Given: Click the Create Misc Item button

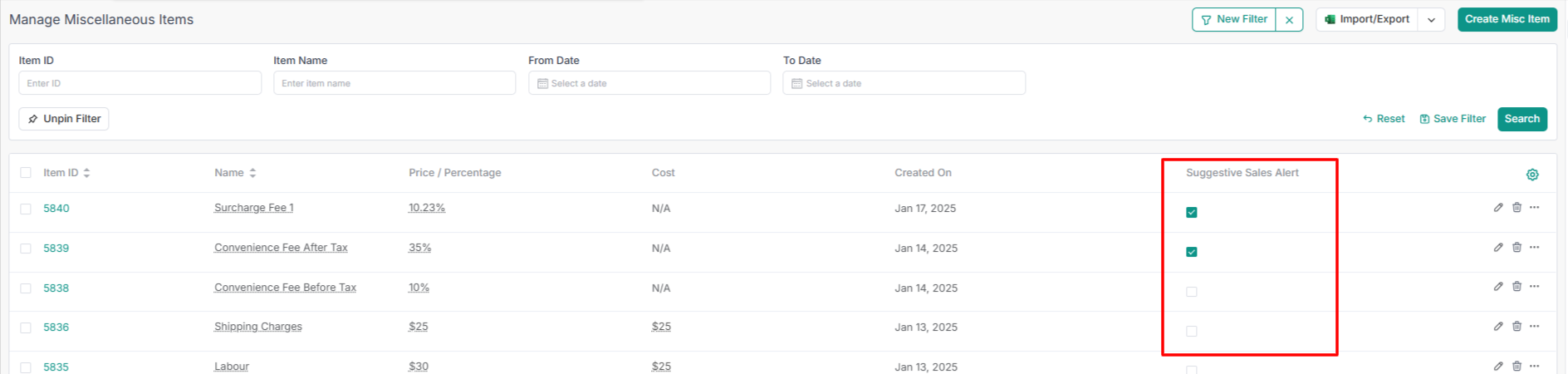Looking at the screenshot, I should click(x=1507, y=19).
